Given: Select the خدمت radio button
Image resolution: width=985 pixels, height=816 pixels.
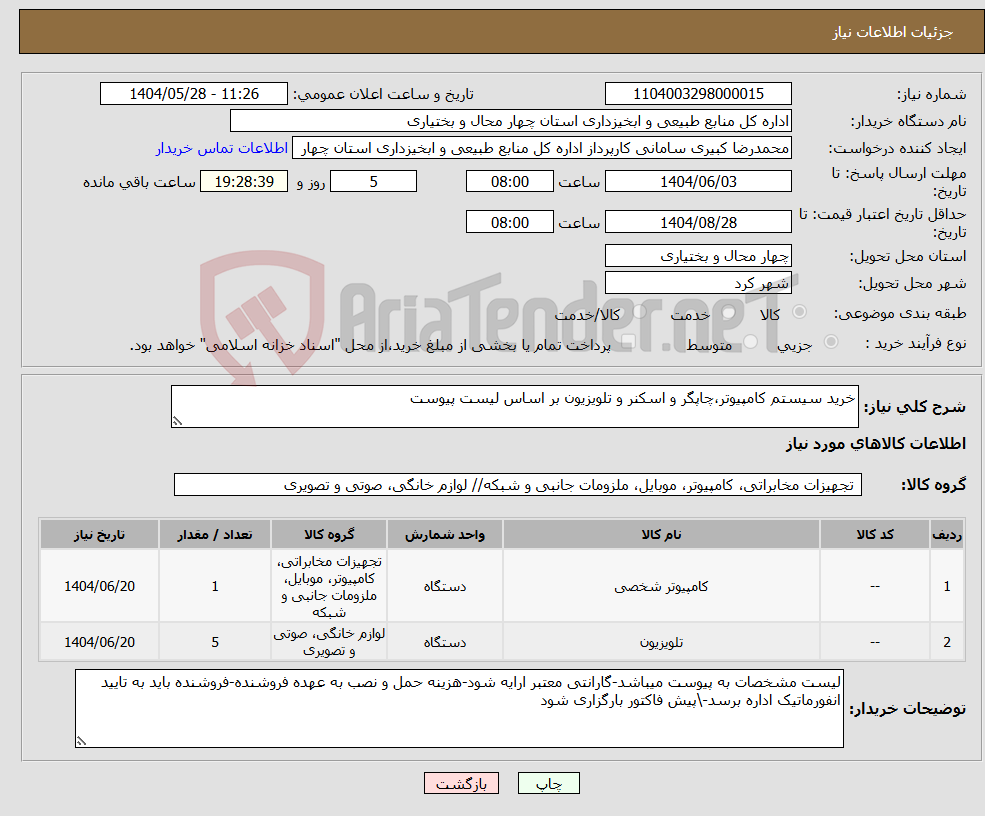Looking at the screenshot, I should coord(728,312).
